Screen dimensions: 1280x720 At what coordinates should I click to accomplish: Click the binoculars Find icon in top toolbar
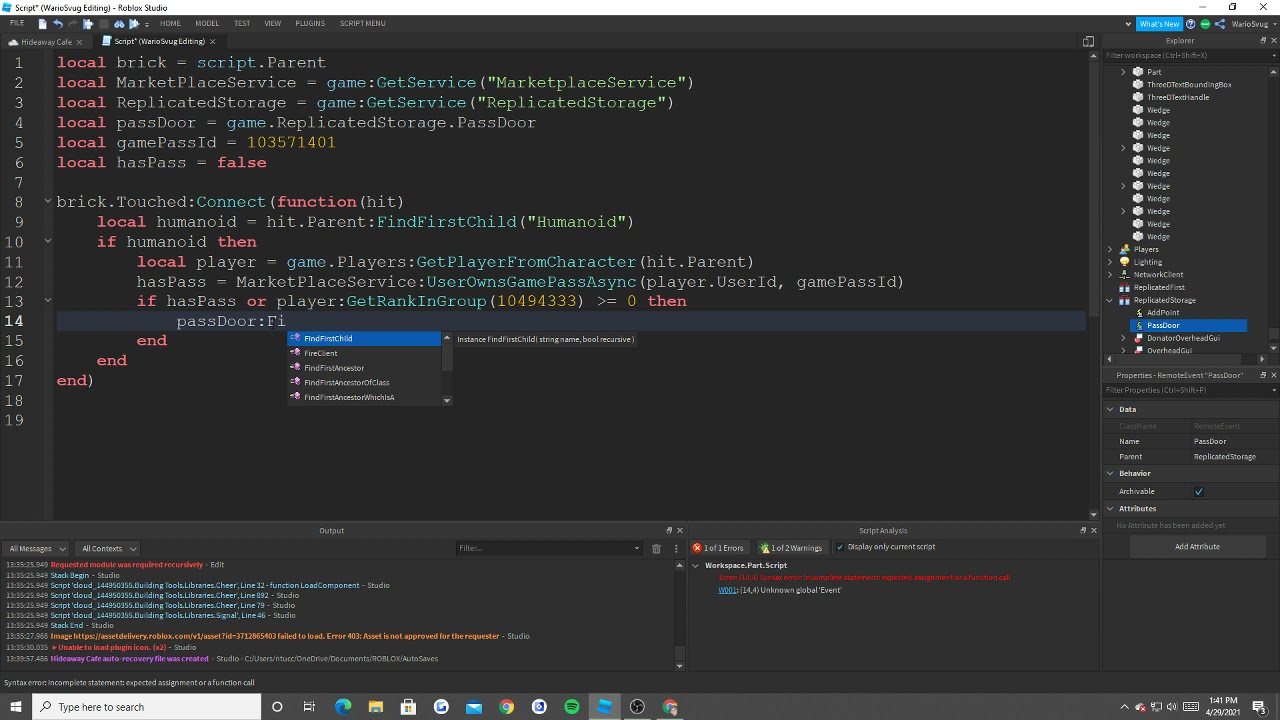click(119, 23)
